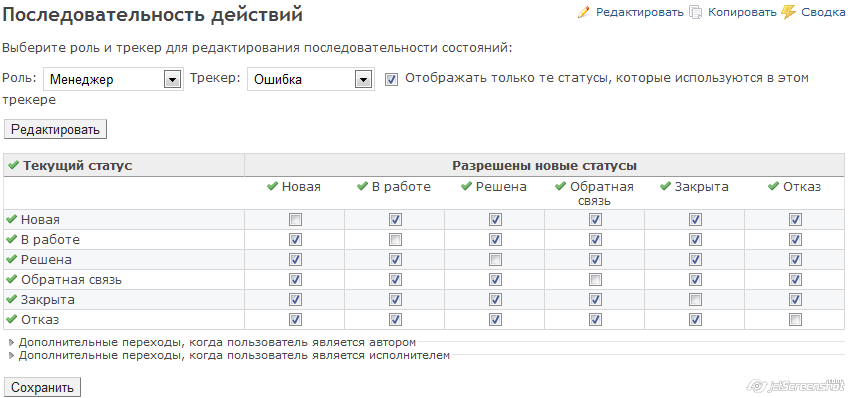Expand additional transitions when user is исполнителем

point(230,356)
